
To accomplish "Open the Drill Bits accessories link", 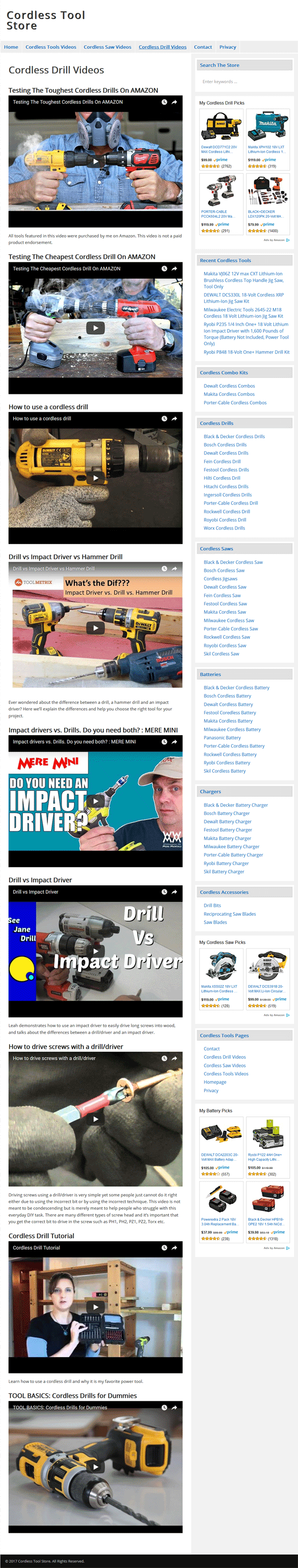I will click(x=212, y=905).
